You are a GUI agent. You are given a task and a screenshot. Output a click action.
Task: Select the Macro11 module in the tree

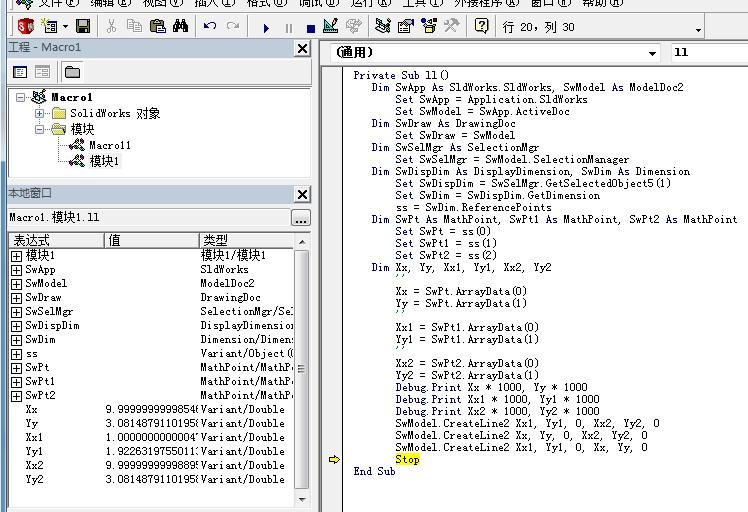(x=109, y=145)
